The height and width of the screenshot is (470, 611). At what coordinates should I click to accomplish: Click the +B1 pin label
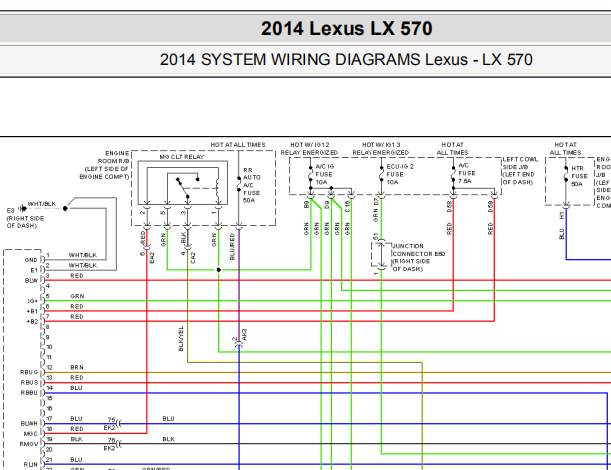32,311
